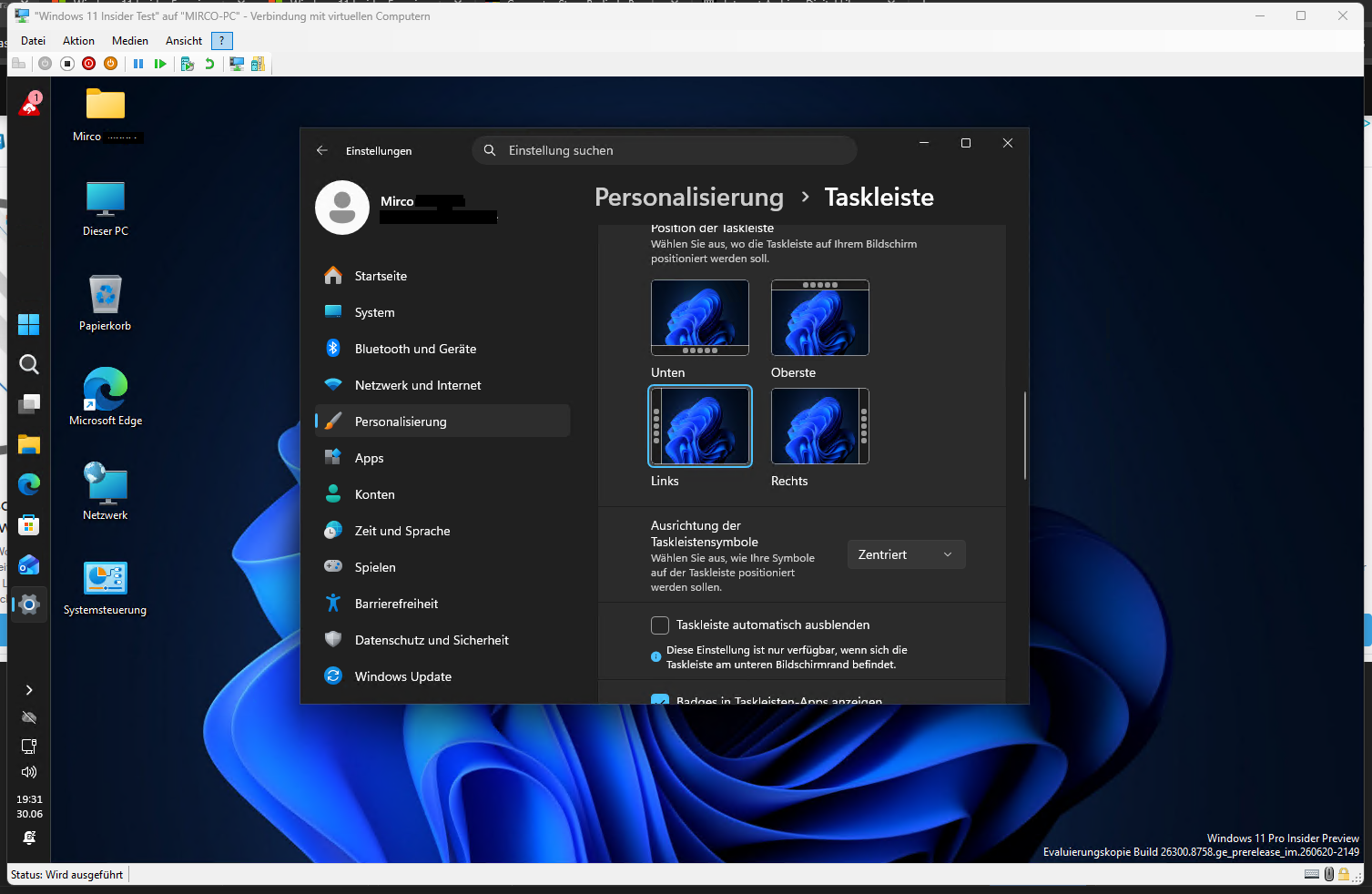Image resolution: width=1372 pixels, height=894 pixels.
Task: Click the Mirco user profile avatar
Action: click(x=342, y=208)
